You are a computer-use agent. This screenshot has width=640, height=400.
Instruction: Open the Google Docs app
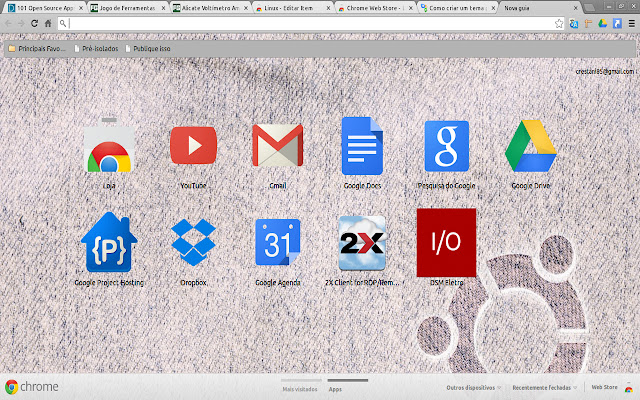tap(362, 146)
